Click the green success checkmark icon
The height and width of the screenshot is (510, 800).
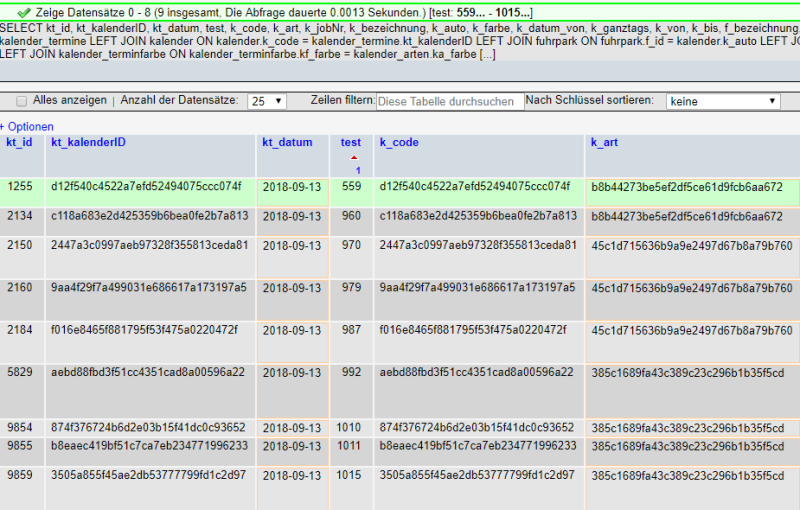24,12
